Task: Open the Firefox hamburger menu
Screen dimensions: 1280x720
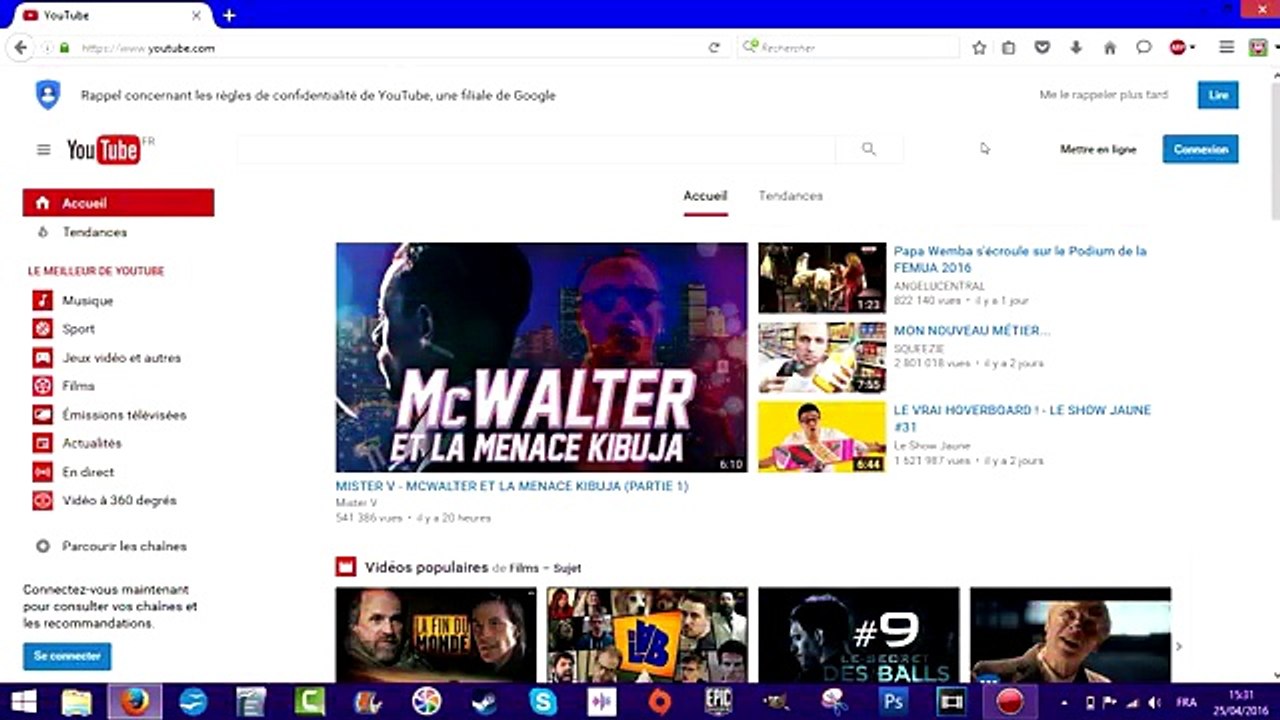Action: coord(1226,48)
